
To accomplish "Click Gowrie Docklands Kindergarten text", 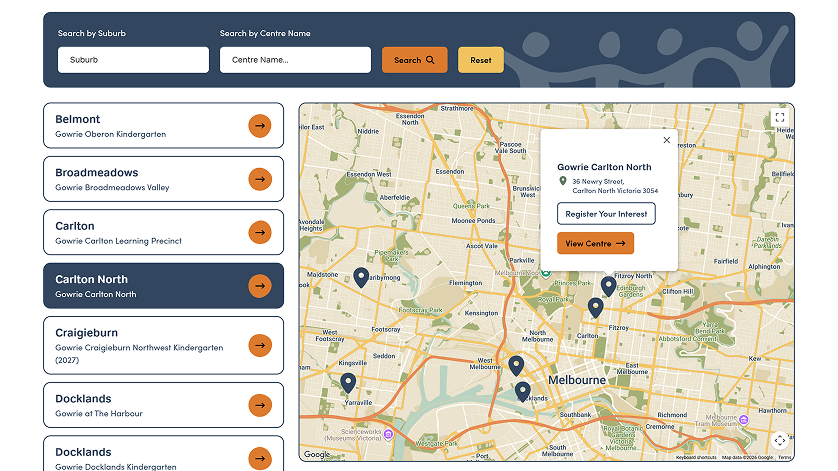I will (x=115, y=466).
